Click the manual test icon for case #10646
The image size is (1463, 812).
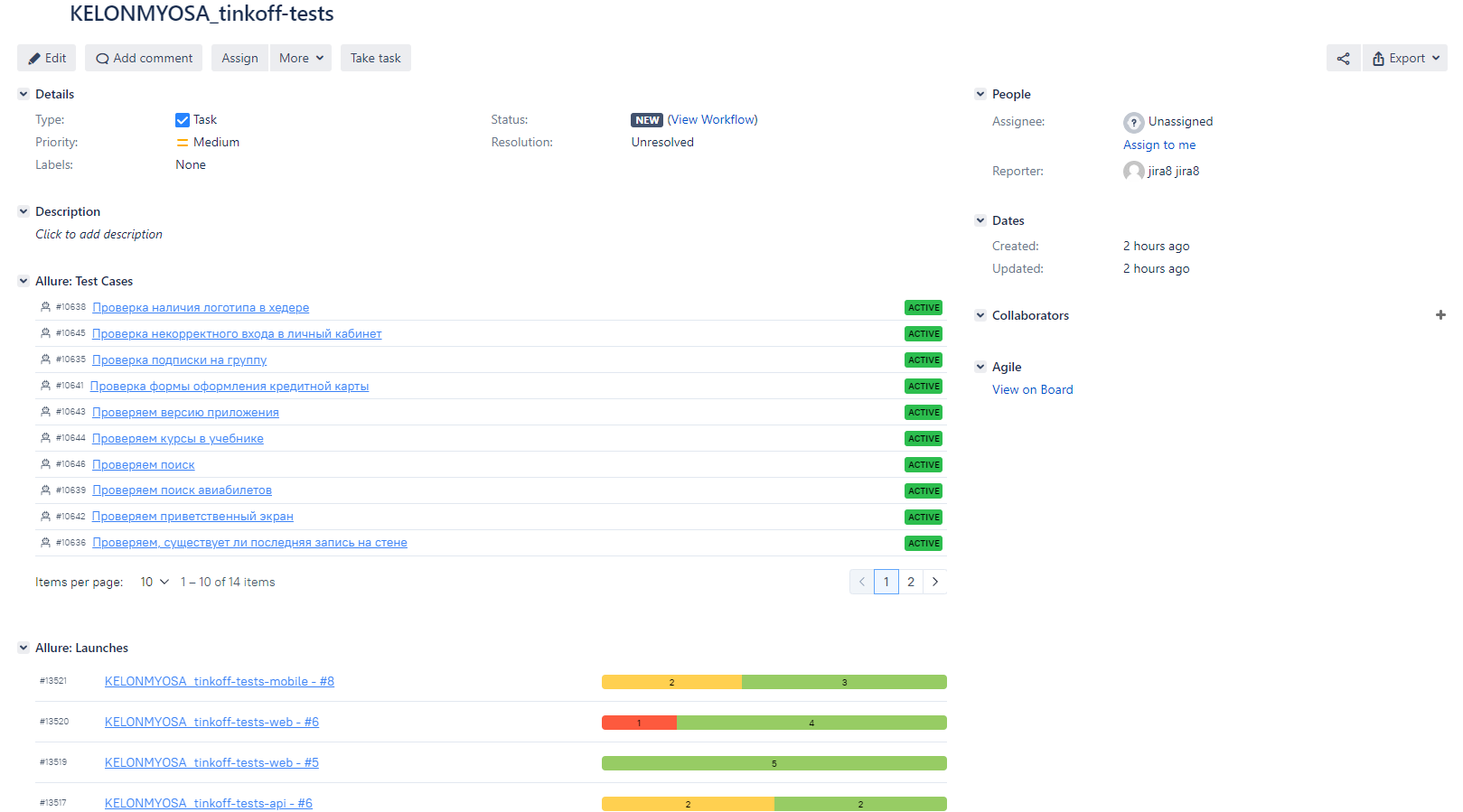[x=45, y=464]
